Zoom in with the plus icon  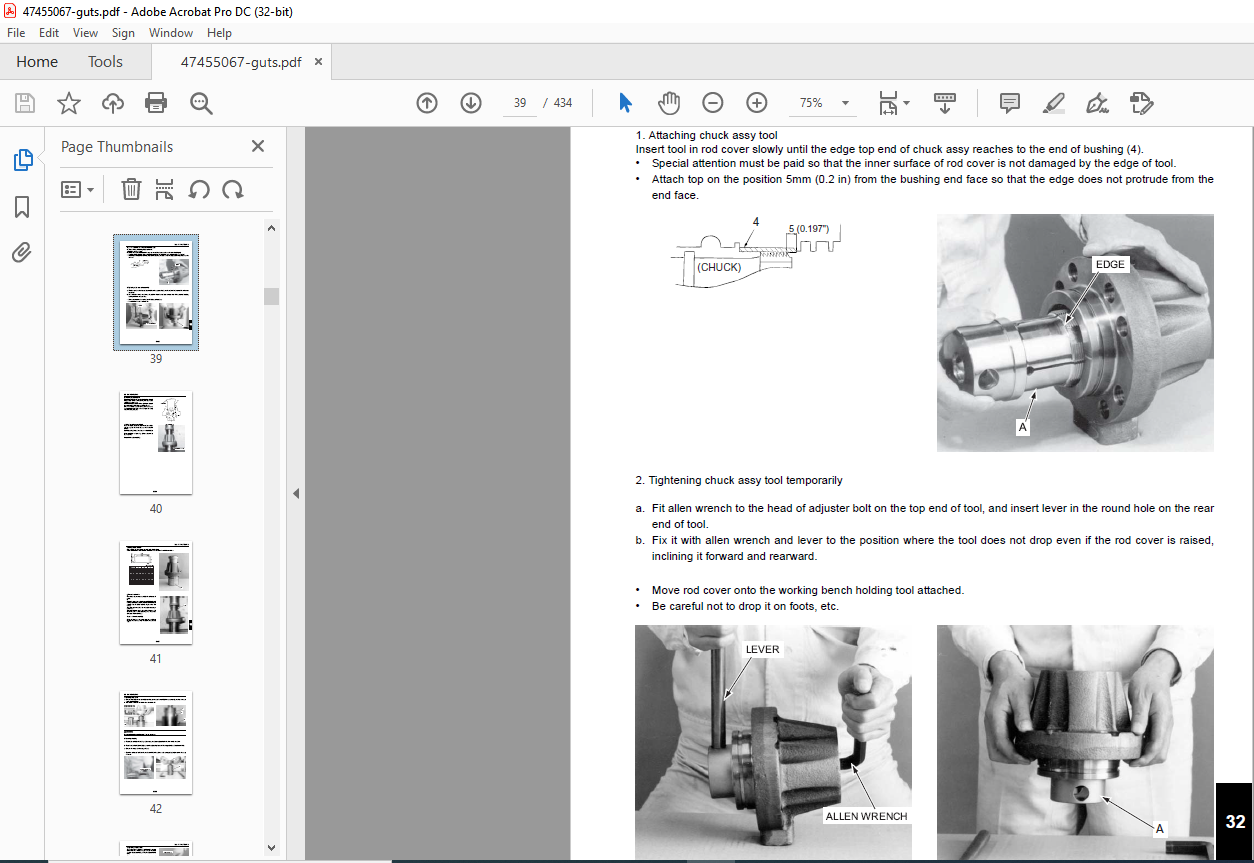[x=757, y=103]
